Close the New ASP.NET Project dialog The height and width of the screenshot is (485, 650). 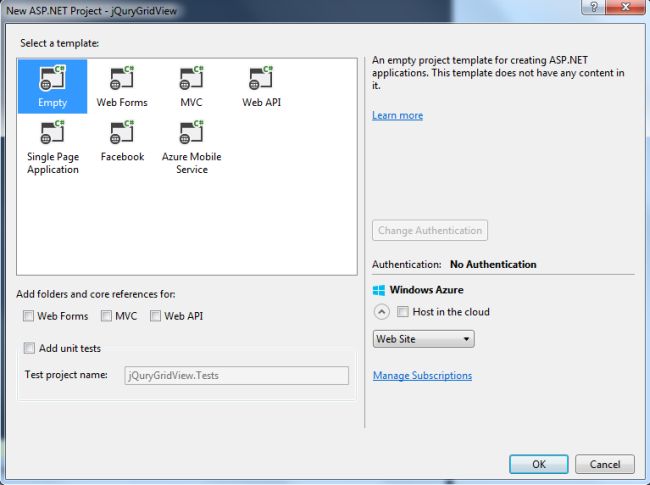point(626,7)
